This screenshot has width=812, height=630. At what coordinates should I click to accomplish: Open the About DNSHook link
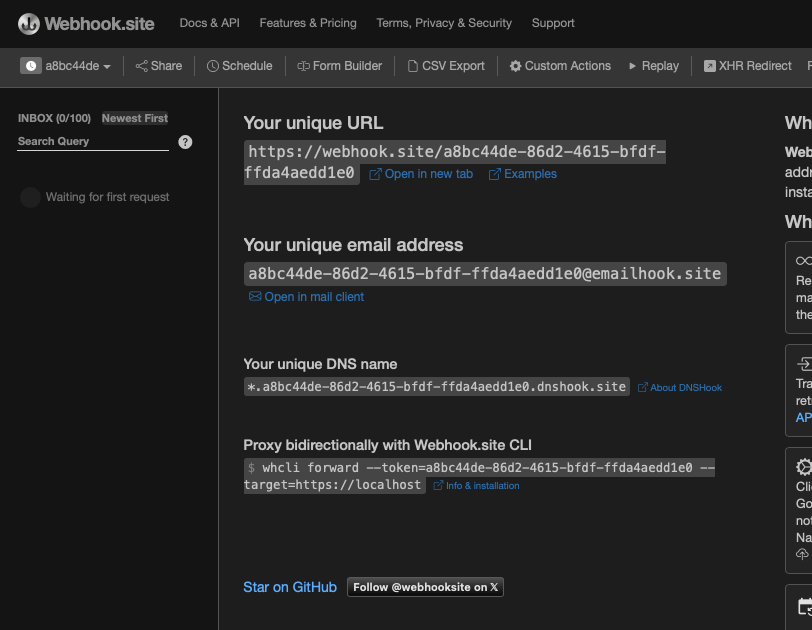(x=679, y=388)
